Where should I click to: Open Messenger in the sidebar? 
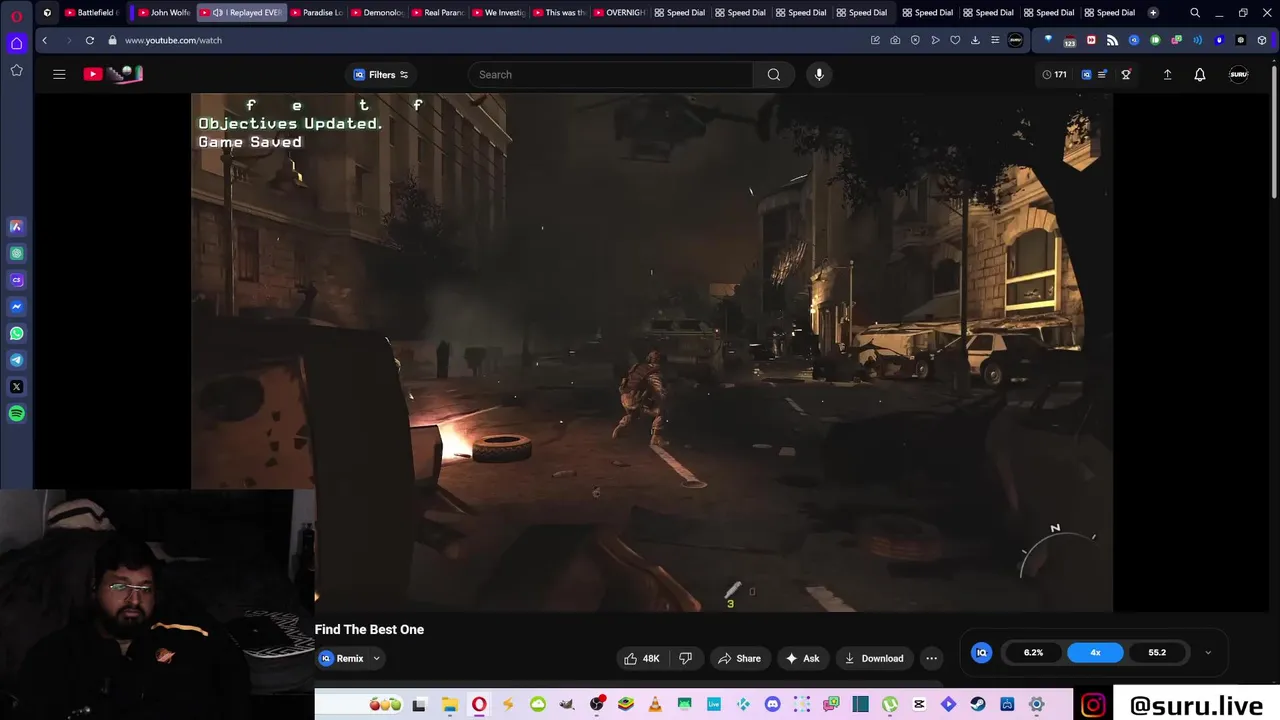click(17, 307)
